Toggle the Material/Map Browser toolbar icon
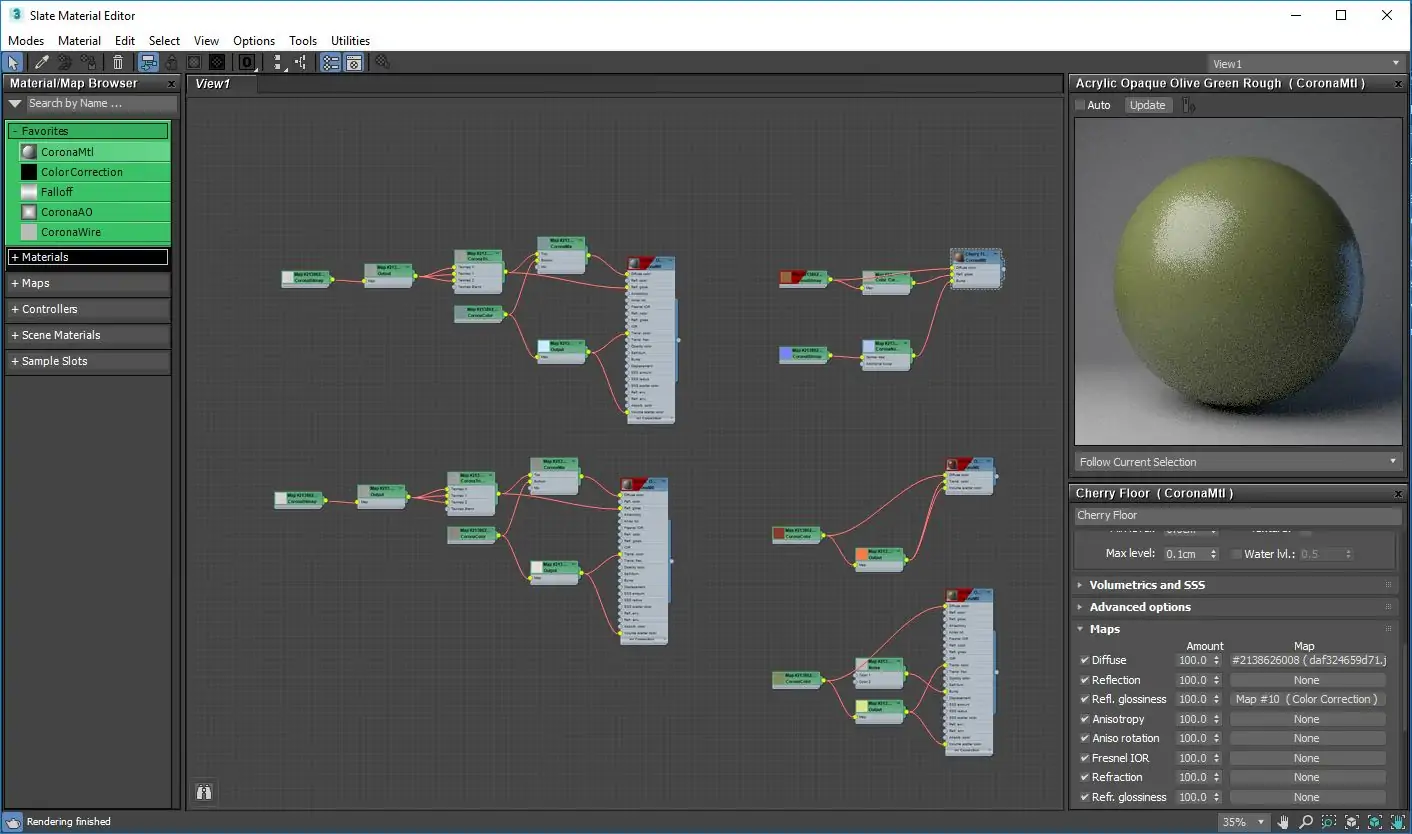The image size is (1412, 834). point(331,63)
